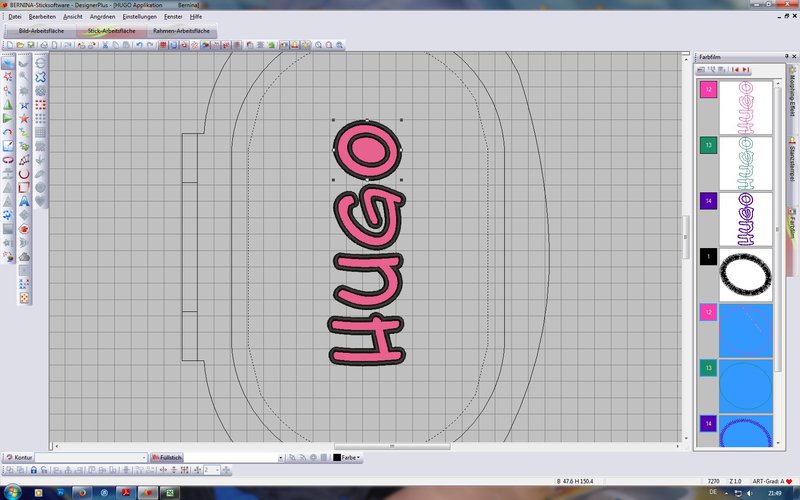Image resolution: width=800 pixels, height=500 pixels.
Task: Toggle artistic view button
Action: pos(184,45)
